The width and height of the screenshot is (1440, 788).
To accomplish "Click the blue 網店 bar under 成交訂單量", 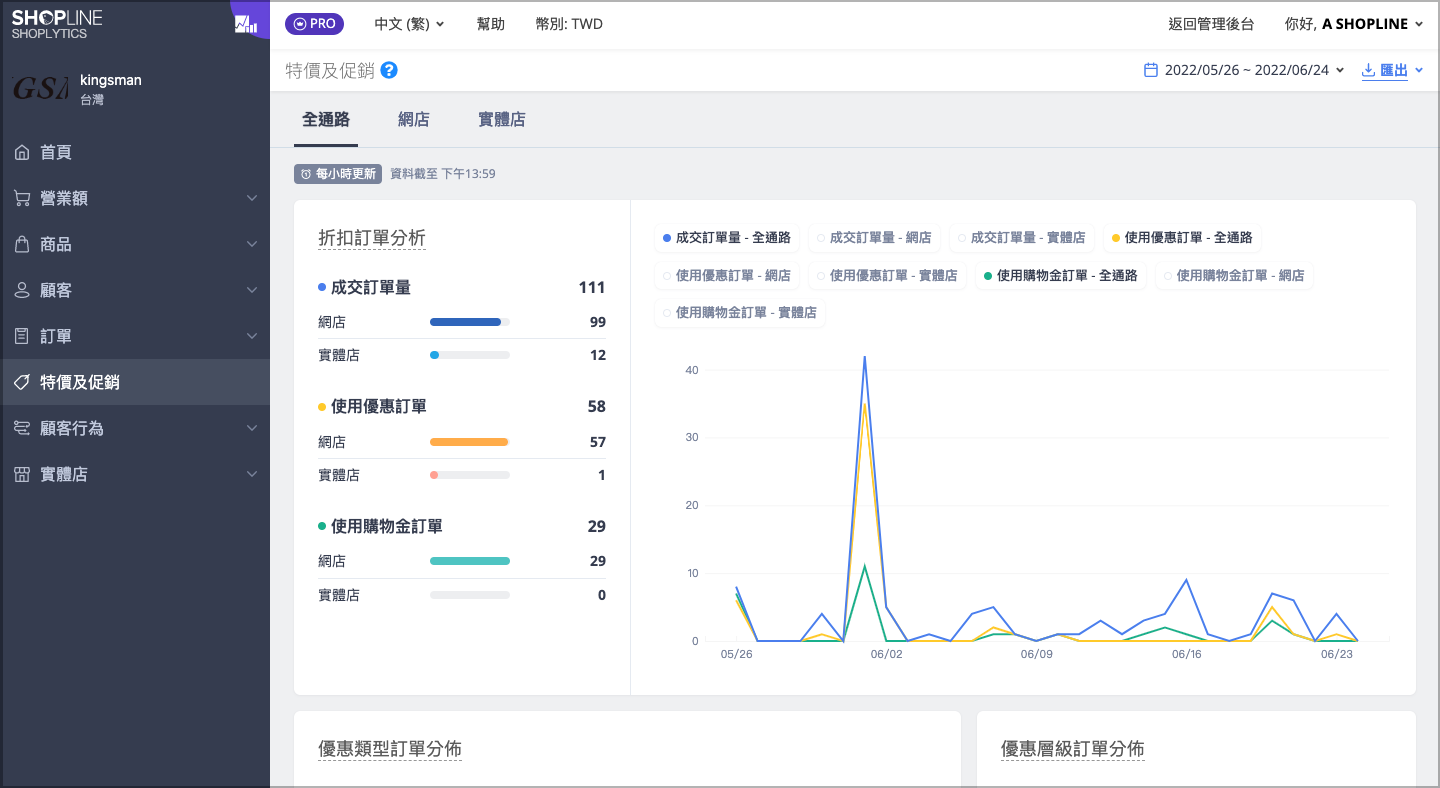I will [x=465, y=322].
